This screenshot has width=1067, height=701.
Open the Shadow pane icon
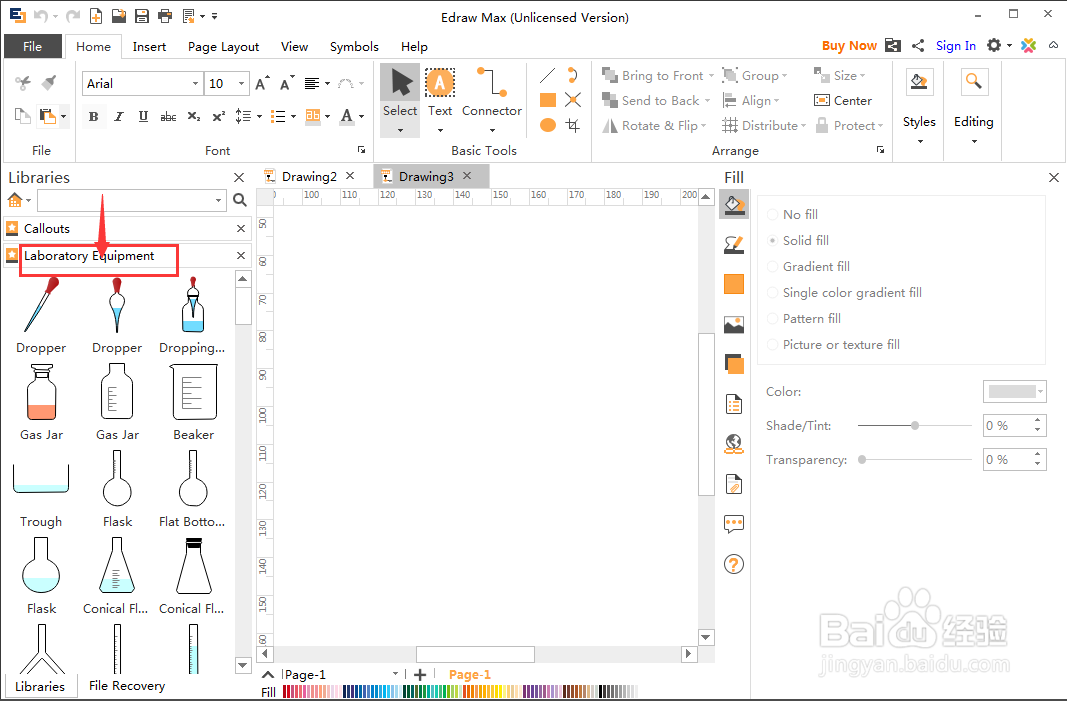[x=734, y=364]
